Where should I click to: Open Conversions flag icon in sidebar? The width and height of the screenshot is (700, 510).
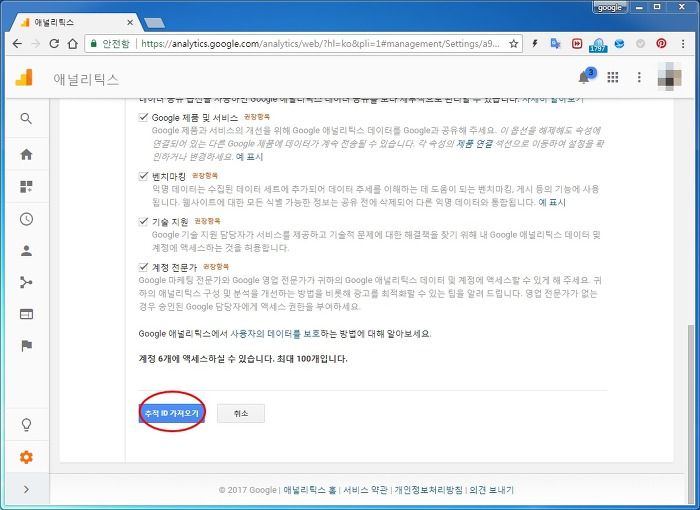click(x=26, y=346)
